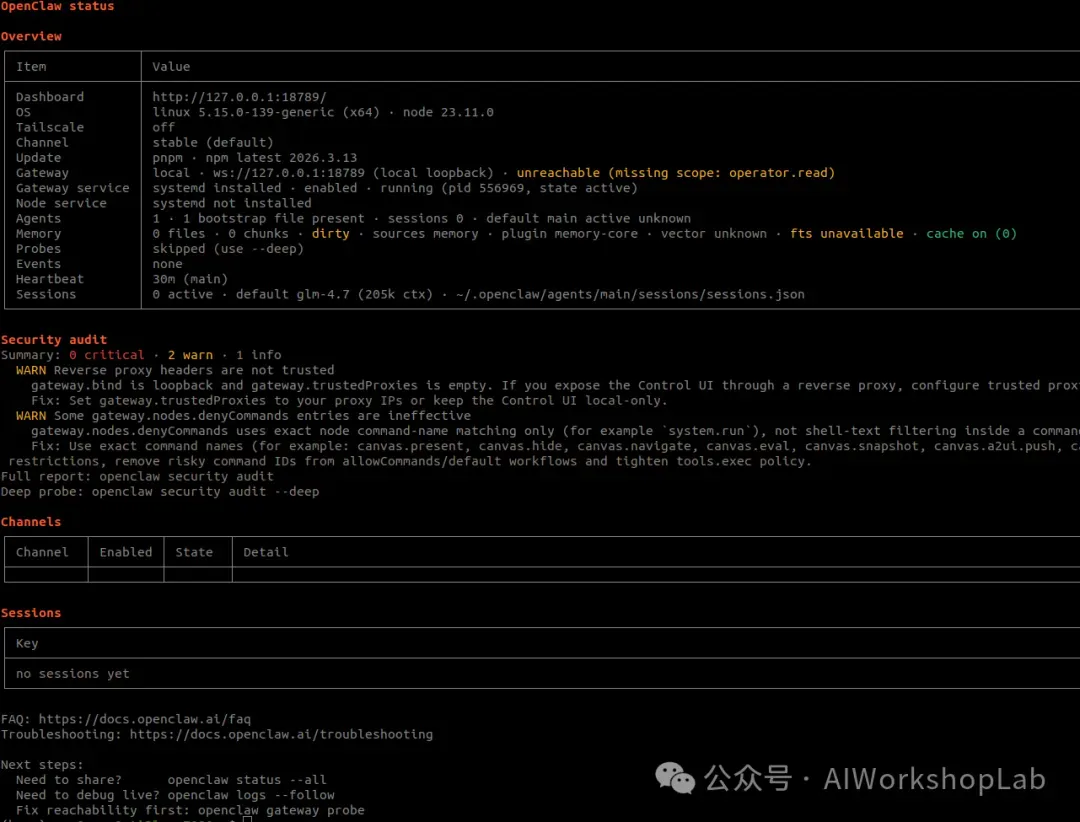The height and width of the screenshot is (822, 1080).
Task: Click 'openclaw status --all' command
Action: tap(247, 779)
